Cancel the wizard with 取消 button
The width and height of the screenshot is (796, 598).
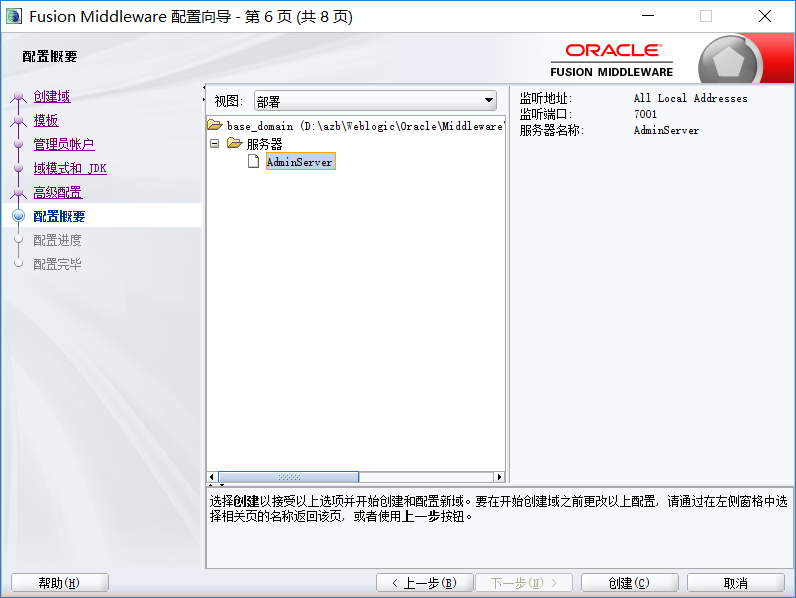736,583
